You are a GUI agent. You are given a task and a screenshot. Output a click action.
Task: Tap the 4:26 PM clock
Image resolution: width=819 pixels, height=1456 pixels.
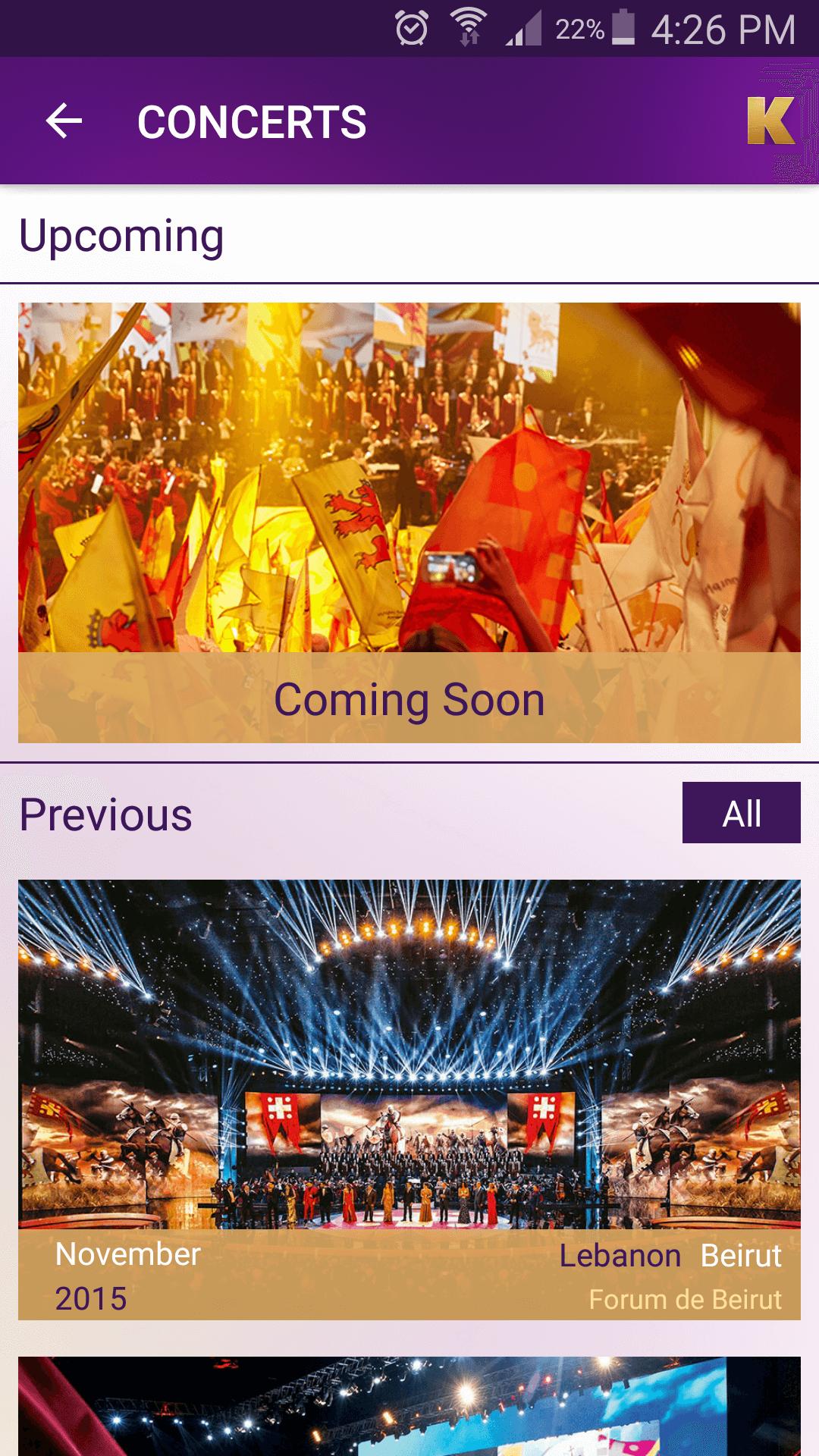click(x=723, y=30)
